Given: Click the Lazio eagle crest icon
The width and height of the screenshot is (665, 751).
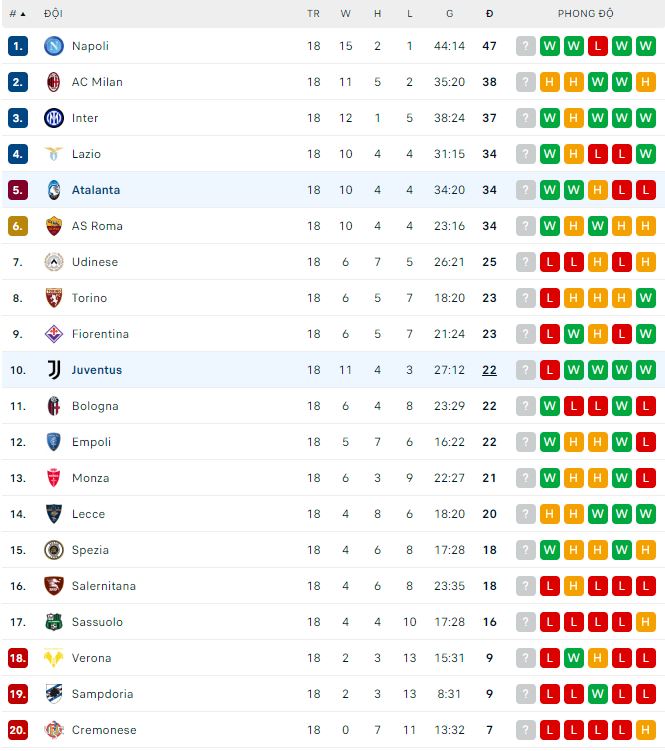Looking at the screenshot, I should [53, 154].
